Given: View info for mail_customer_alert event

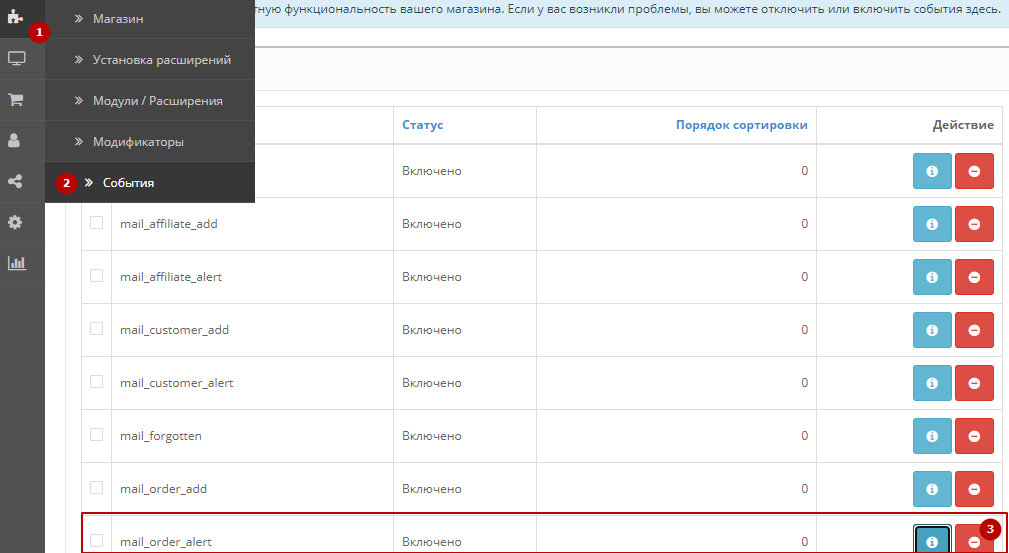Looking at the screenshot, I should [x=932, y=383].
